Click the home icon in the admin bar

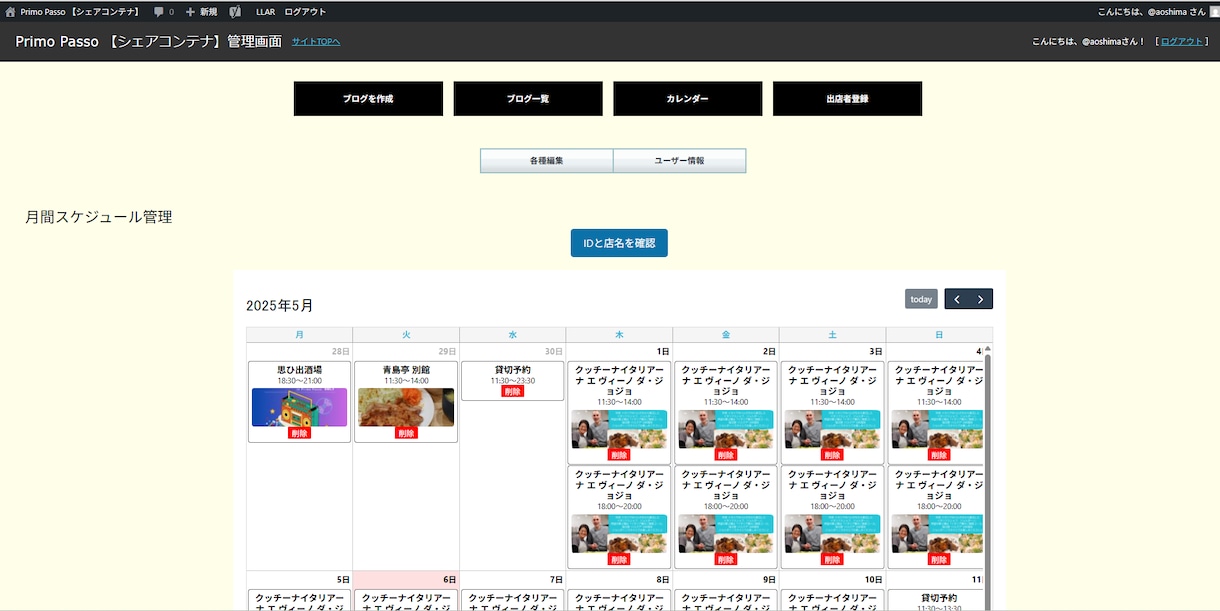click(x=10, y=12)
